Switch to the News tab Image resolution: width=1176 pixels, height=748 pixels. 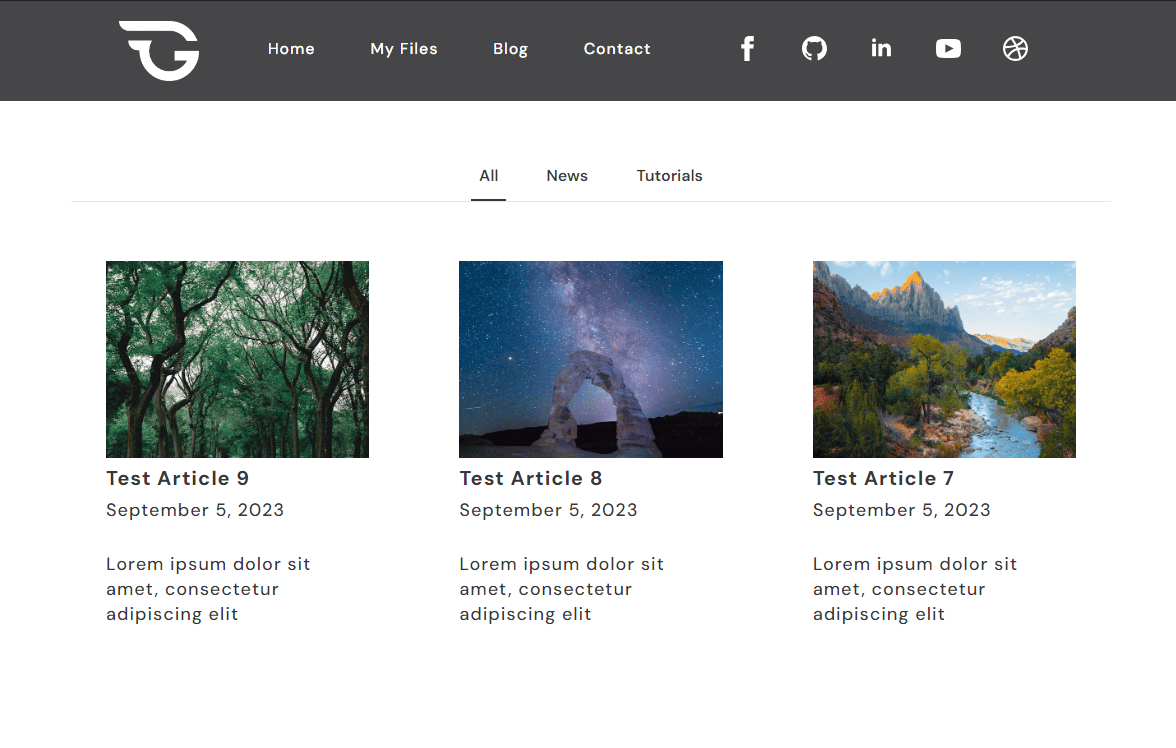(567, 176)
